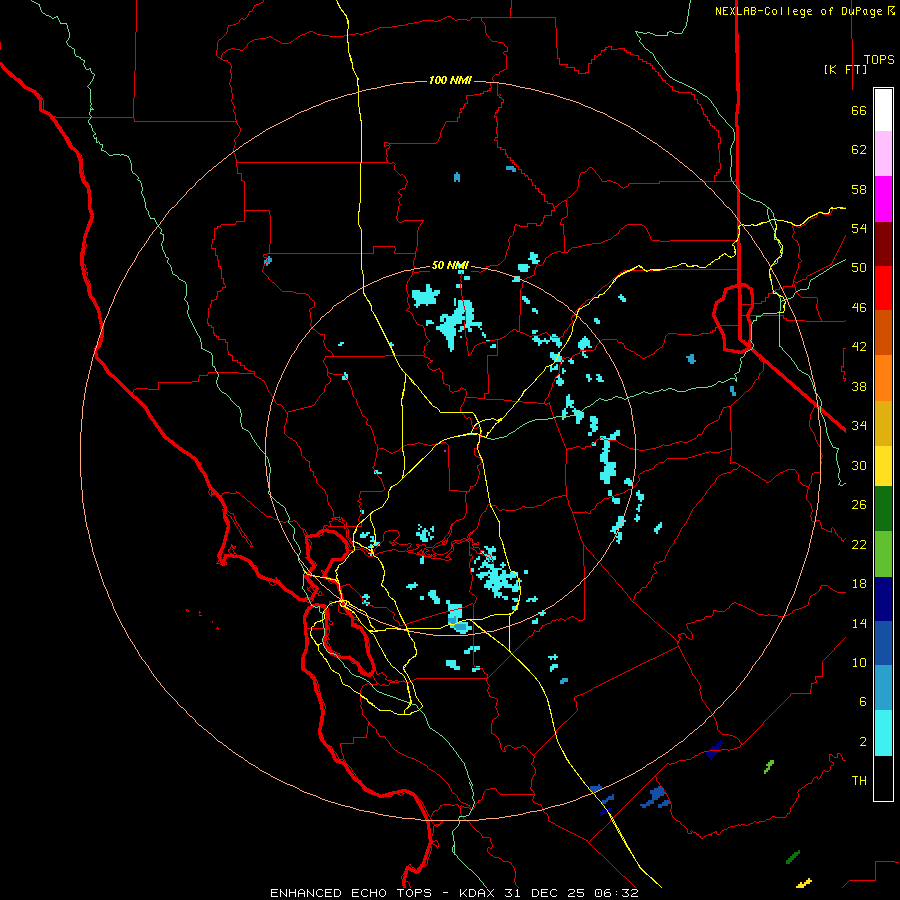Click the bright red legend swatch
The height and width of the screenshot is (900, 900).
pos(883,288)
